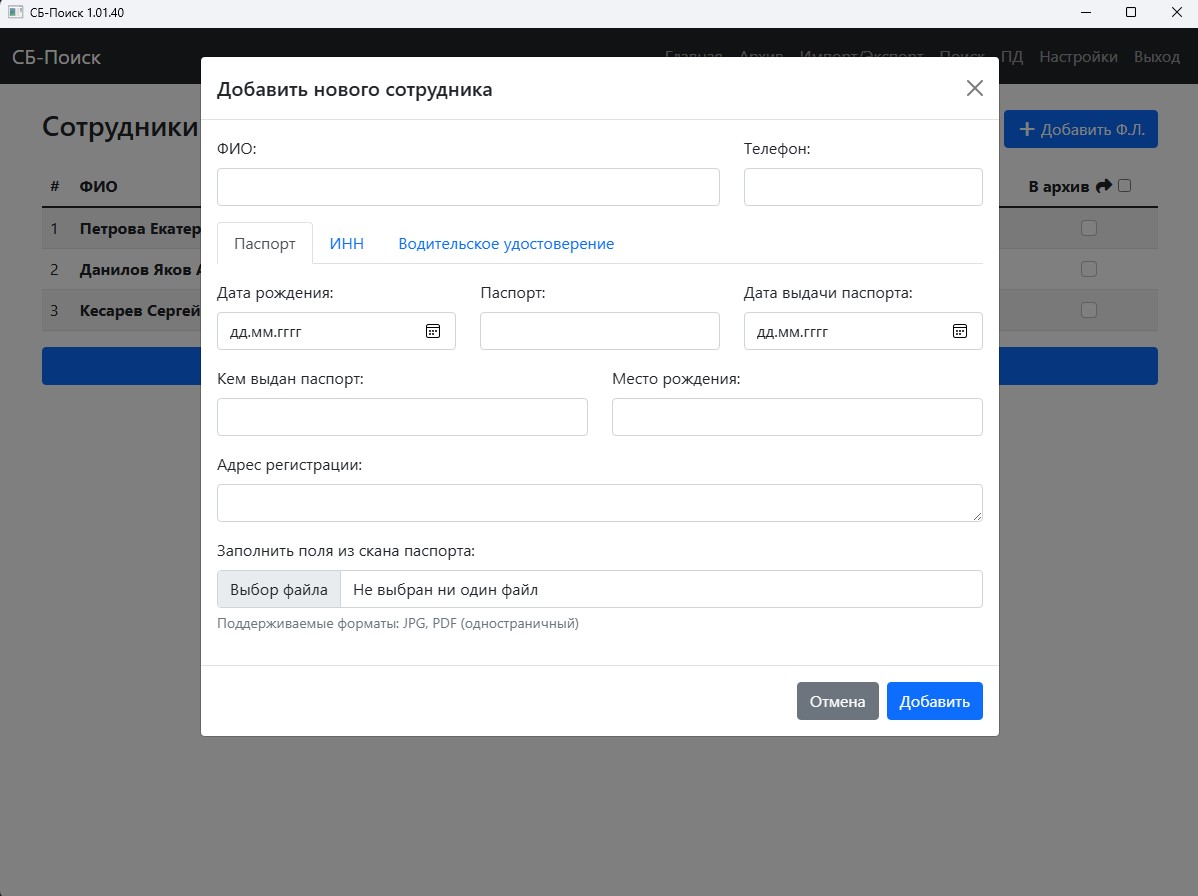Close the add employee dialog with X
The width and height of the screenshot is (1198, 896).
point(974,88)
